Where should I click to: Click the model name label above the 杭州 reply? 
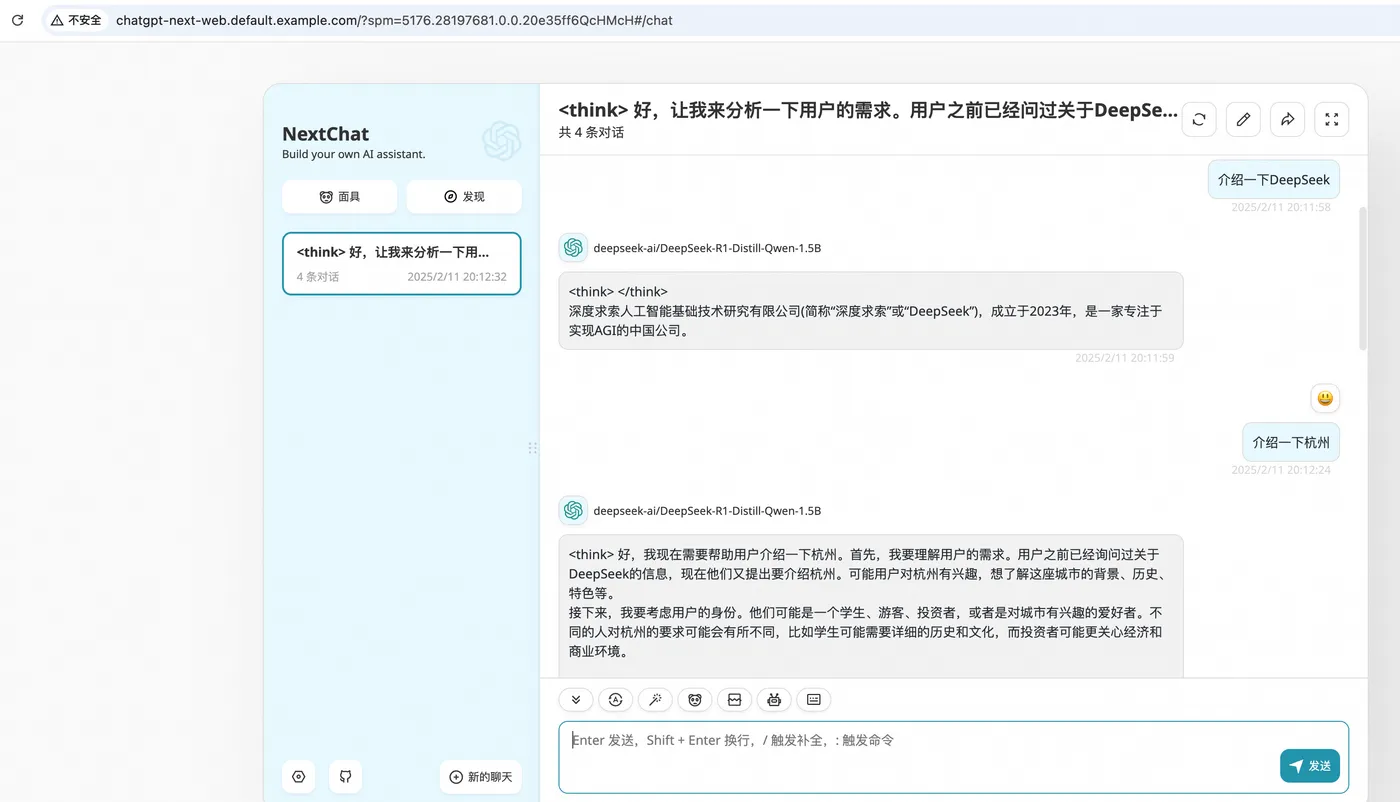pyautogui.click(x=707, y=510)
